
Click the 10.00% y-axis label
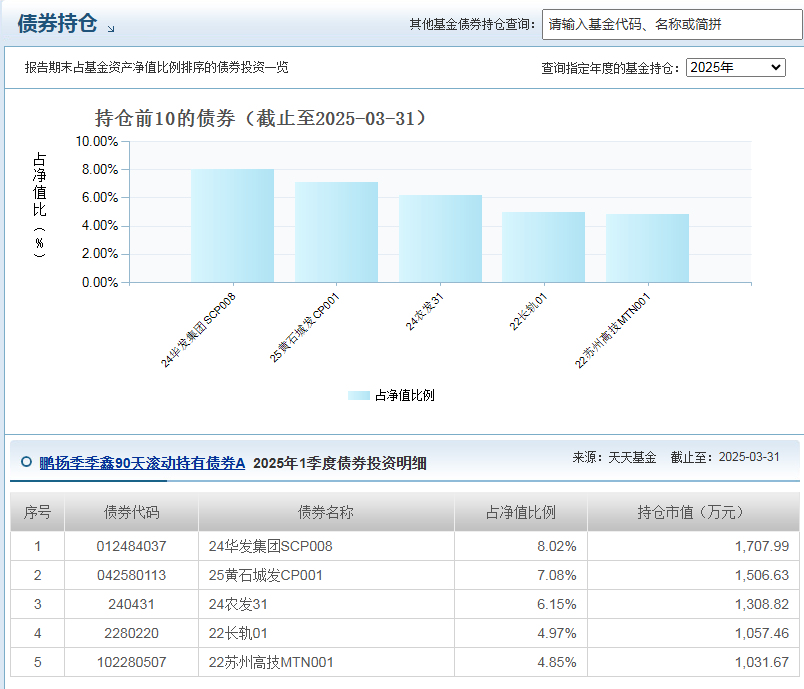point(97,141)
